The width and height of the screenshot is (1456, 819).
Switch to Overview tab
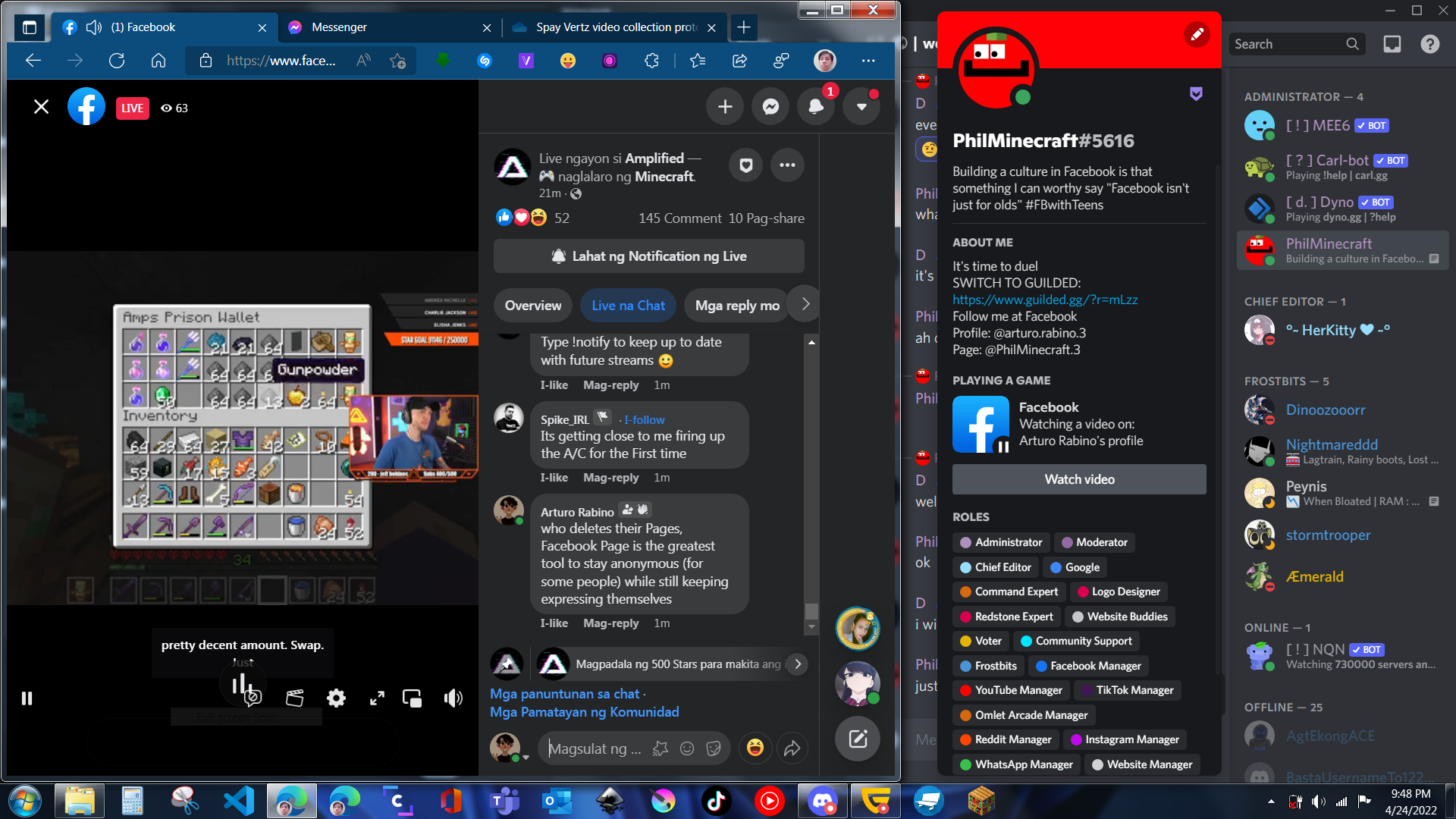(533, 306)
